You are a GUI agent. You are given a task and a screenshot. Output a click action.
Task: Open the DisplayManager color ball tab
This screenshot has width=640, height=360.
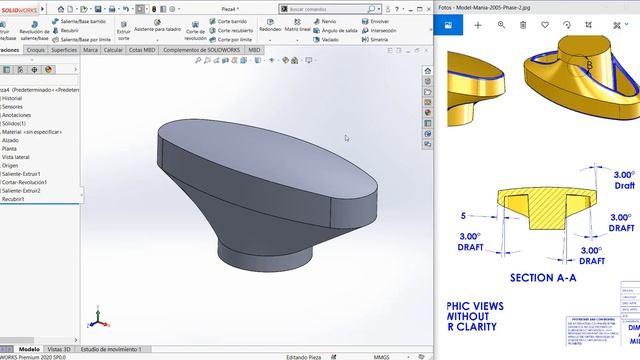[x=49, y=69]
